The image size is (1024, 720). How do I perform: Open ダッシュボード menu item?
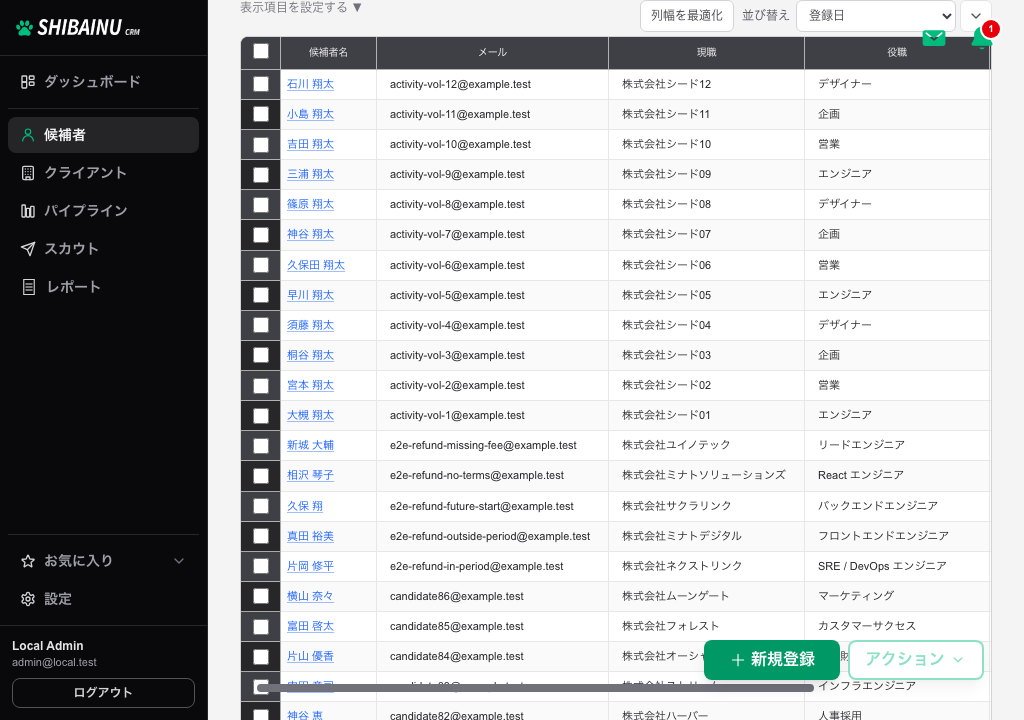[x=103, y=82]
